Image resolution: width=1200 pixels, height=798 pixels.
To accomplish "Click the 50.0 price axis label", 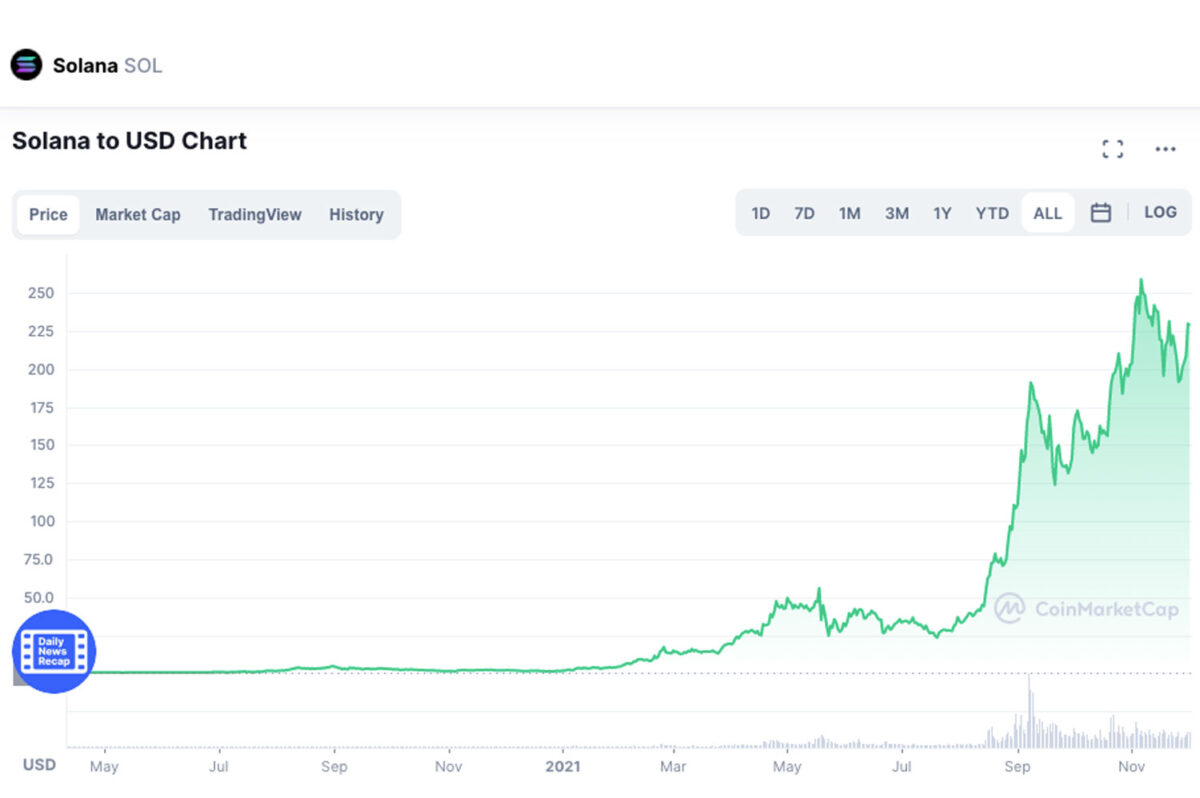I will point(39,597).
